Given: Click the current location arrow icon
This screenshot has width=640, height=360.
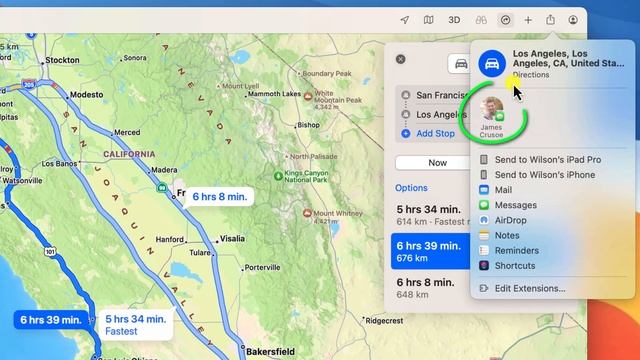Looking at the screenshot, I should click(x=404, y=20).
